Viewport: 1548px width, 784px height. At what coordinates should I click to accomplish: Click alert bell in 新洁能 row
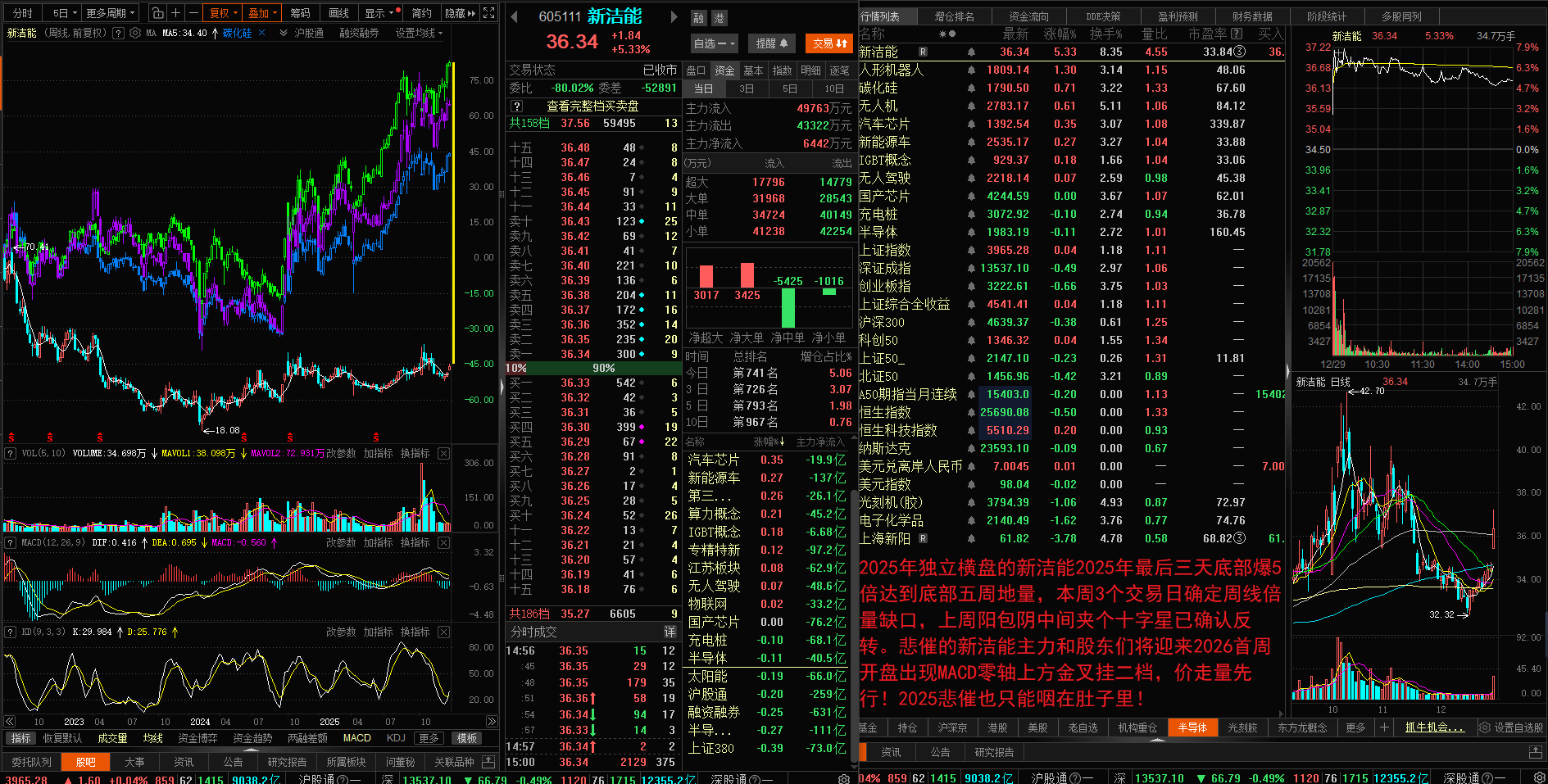coord(971,52)
